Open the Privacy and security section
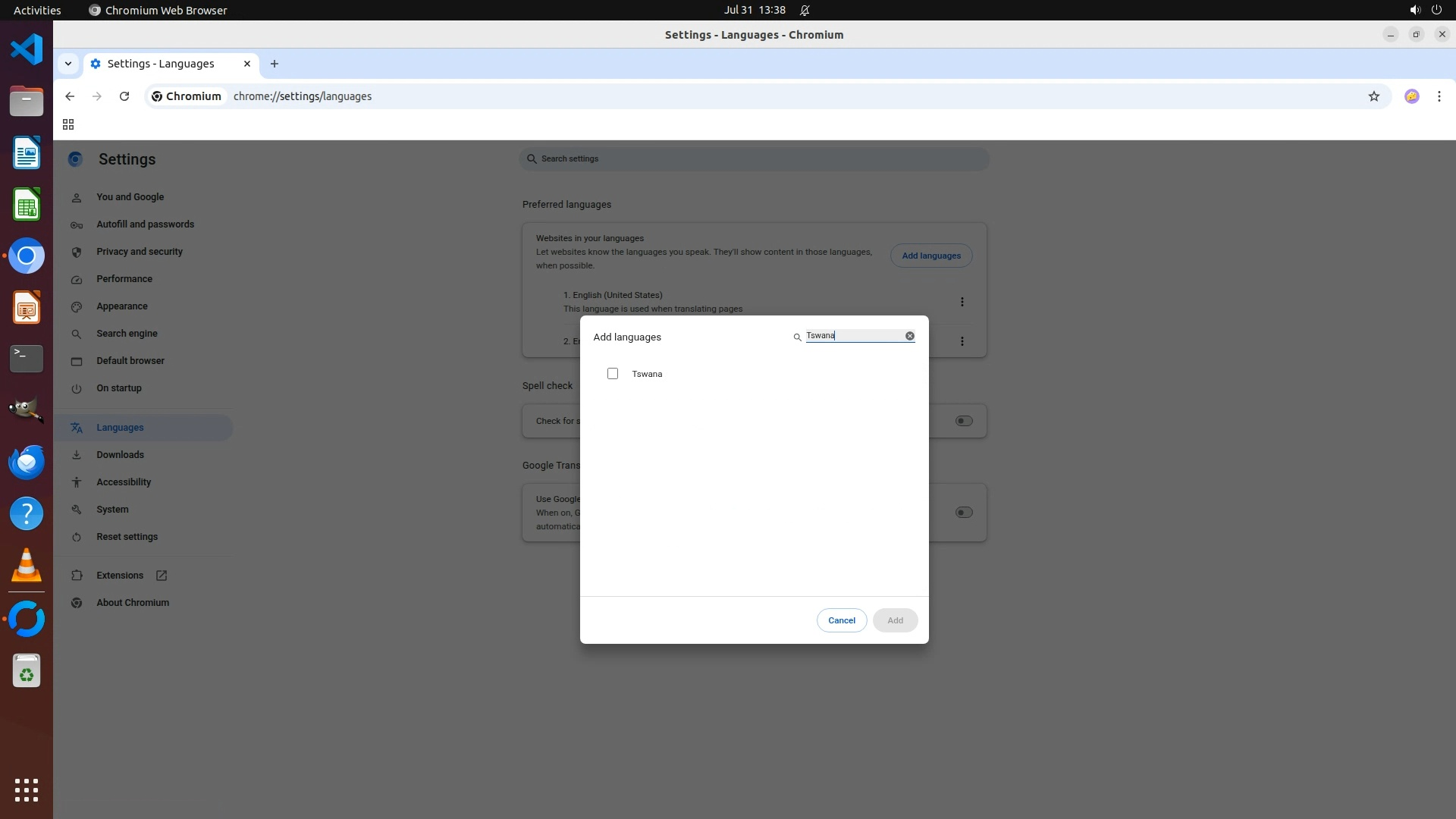 [140, 252]
